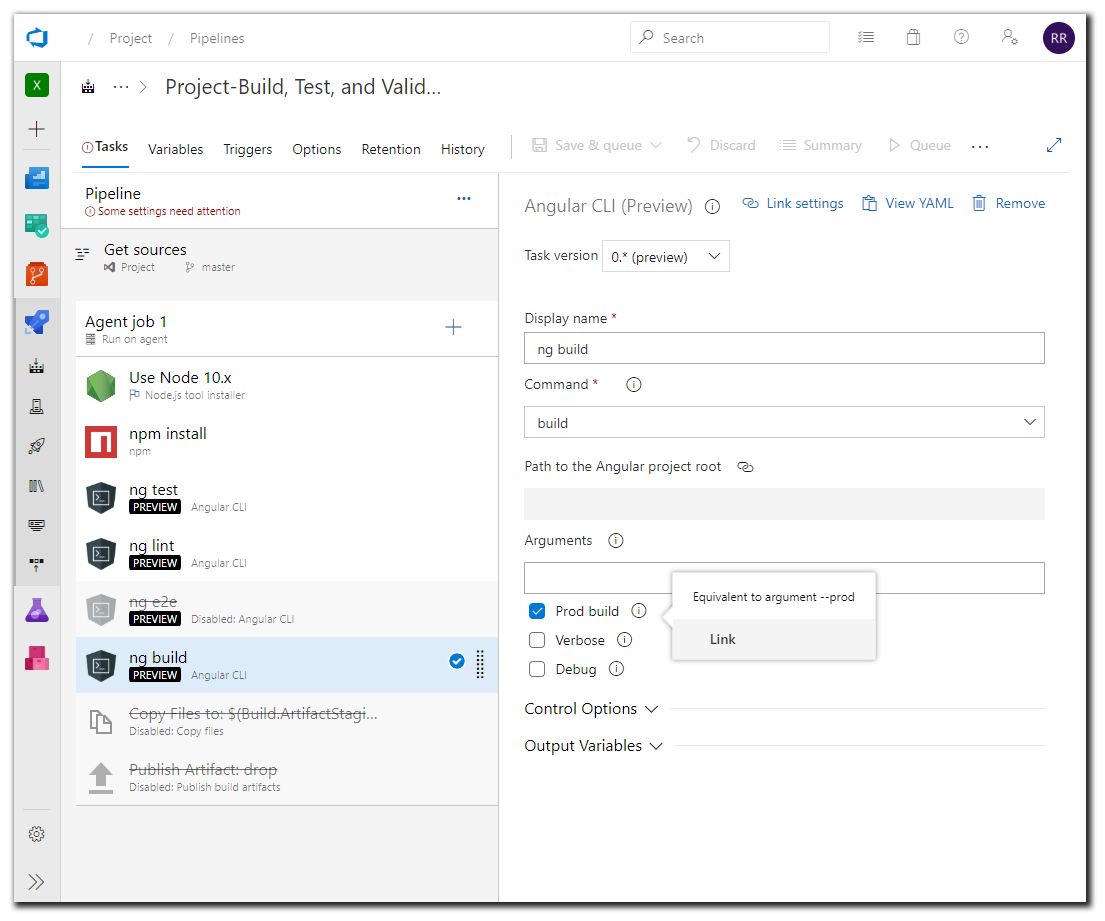The image size is (1105, 921).
Task: Open Pipeline more options ellipsis
Action: coord(464,199)
